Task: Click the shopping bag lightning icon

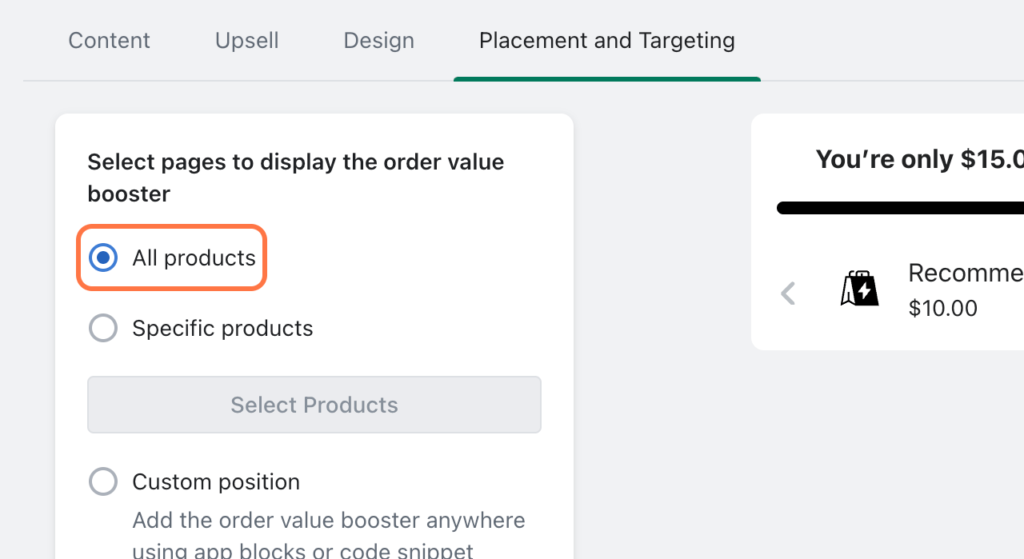Action: coord(858,290)
